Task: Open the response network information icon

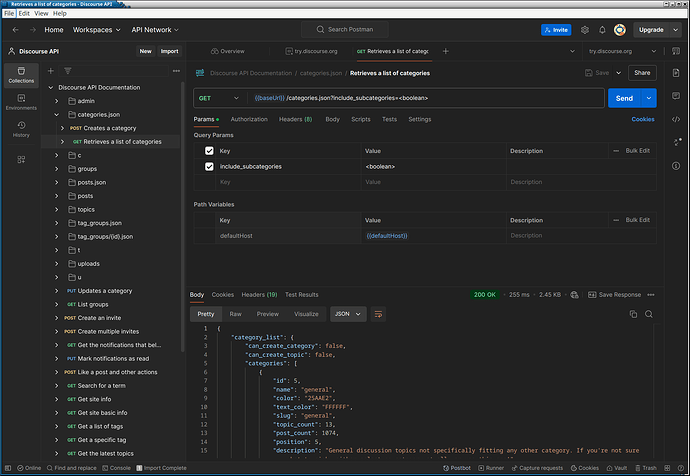Action: click(x=574, y=295)
